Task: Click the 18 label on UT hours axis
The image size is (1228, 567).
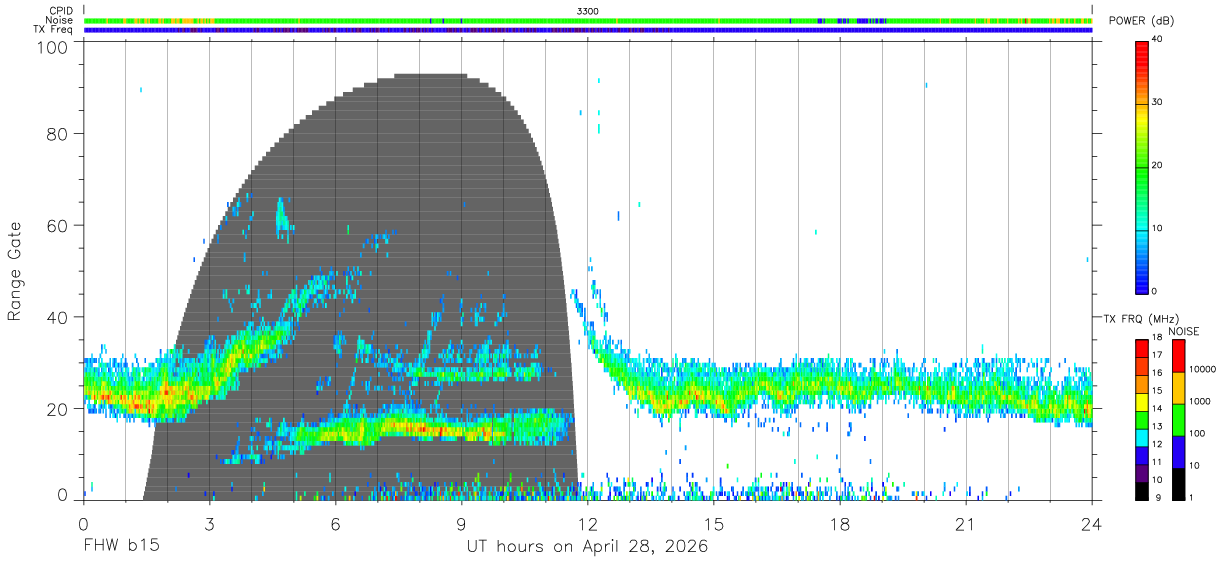Action: tap(839, 523)
